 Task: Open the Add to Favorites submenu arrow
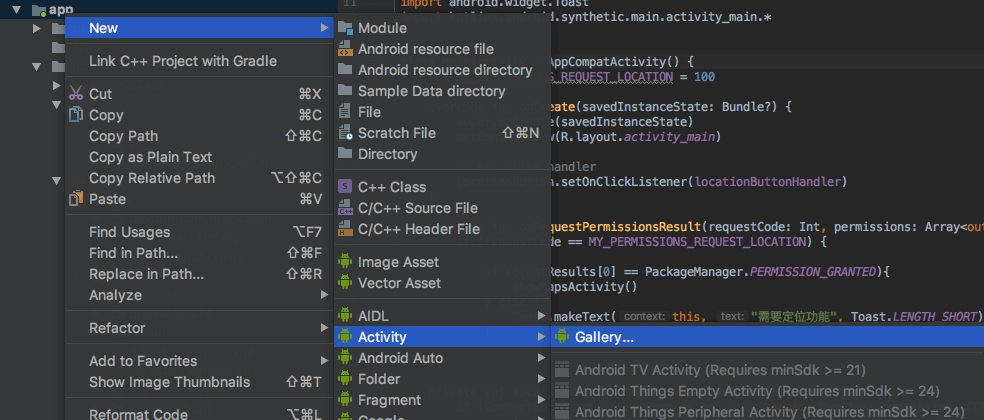(x=324, y=361)
